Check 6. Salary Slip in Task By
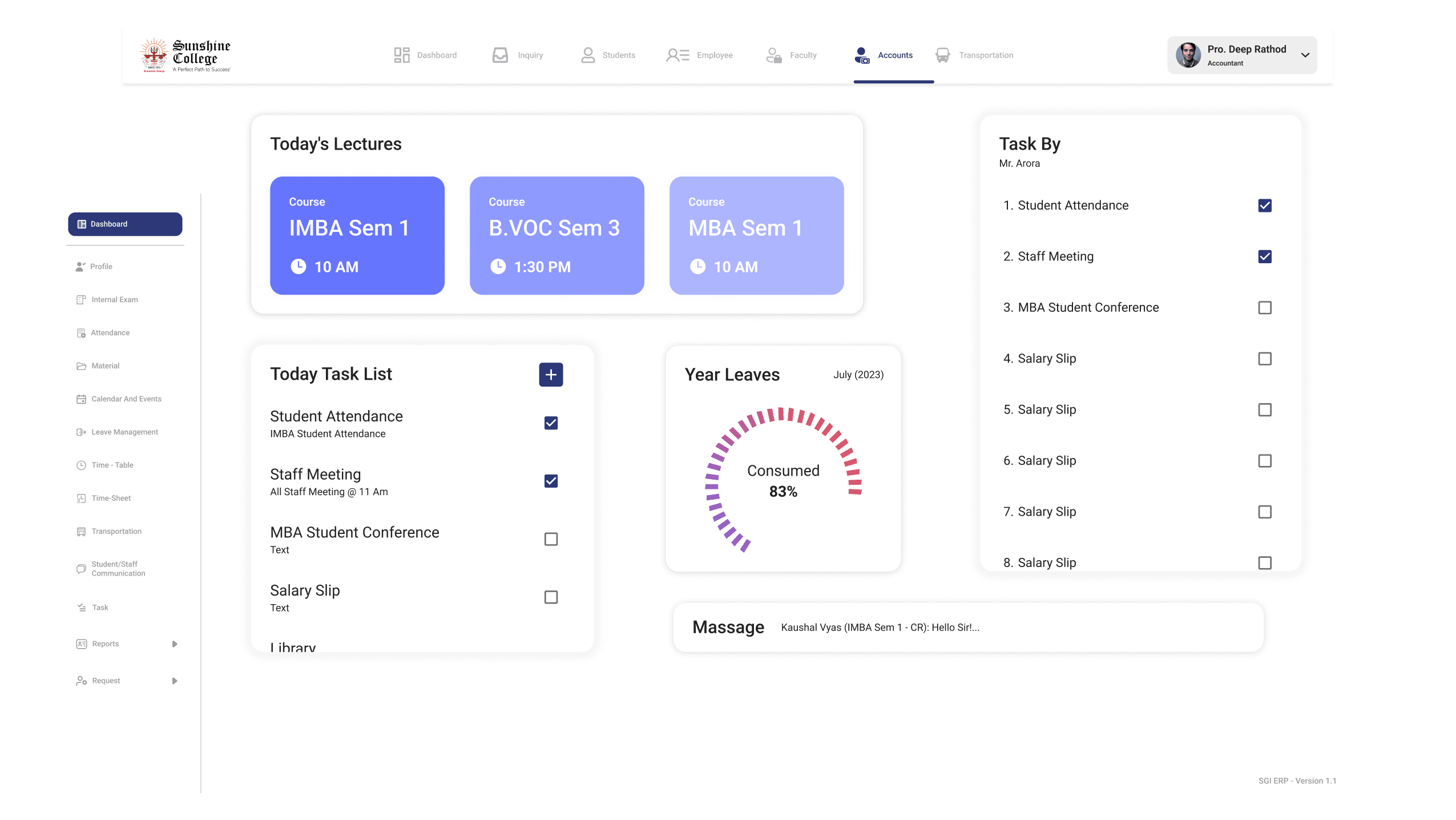1456x820 pixels. pos(1265,461)
